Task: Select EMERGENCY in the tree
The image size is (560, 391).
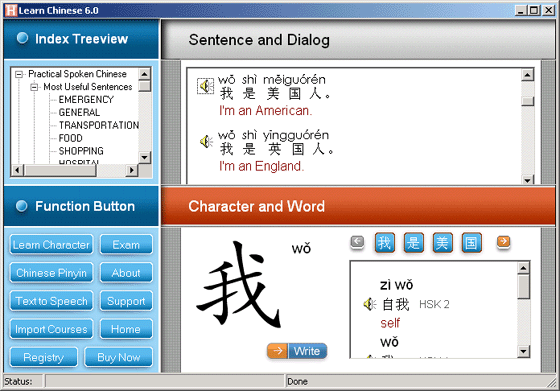Action: (x=86, y=100)
